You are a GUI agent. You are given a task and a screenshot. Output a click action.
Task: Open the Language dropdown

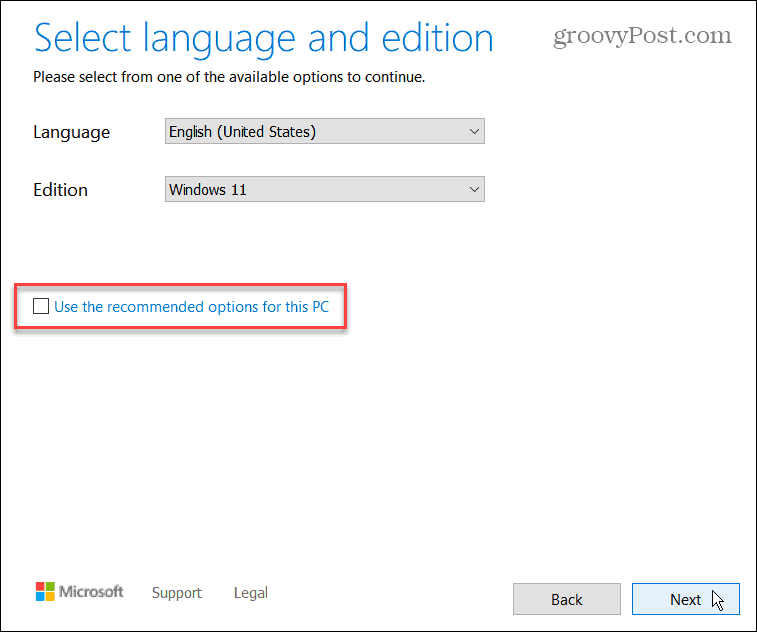(x=324, y=131)
